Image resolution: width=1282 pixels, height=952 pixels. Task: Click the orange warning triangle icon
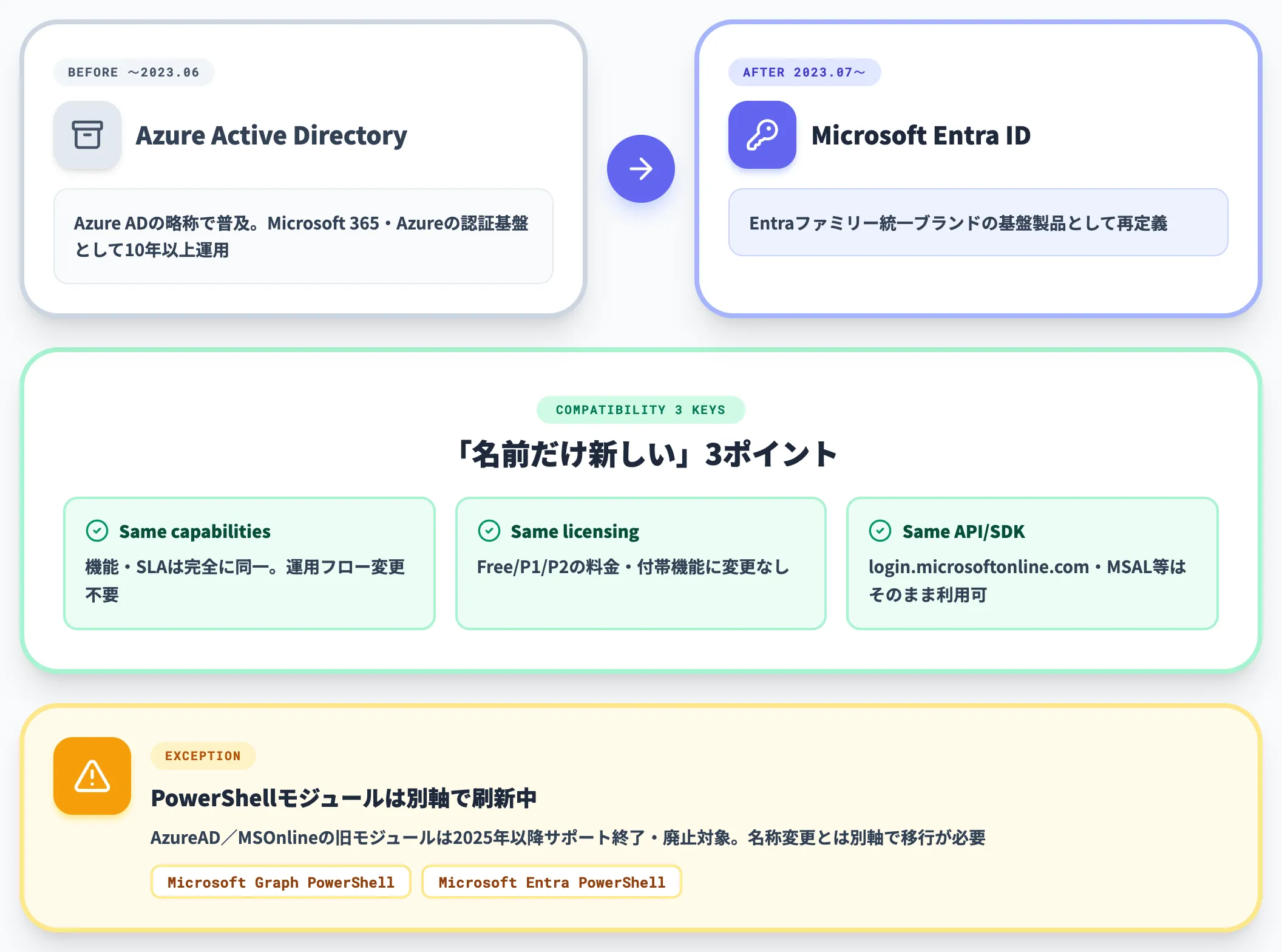(92, 776)
